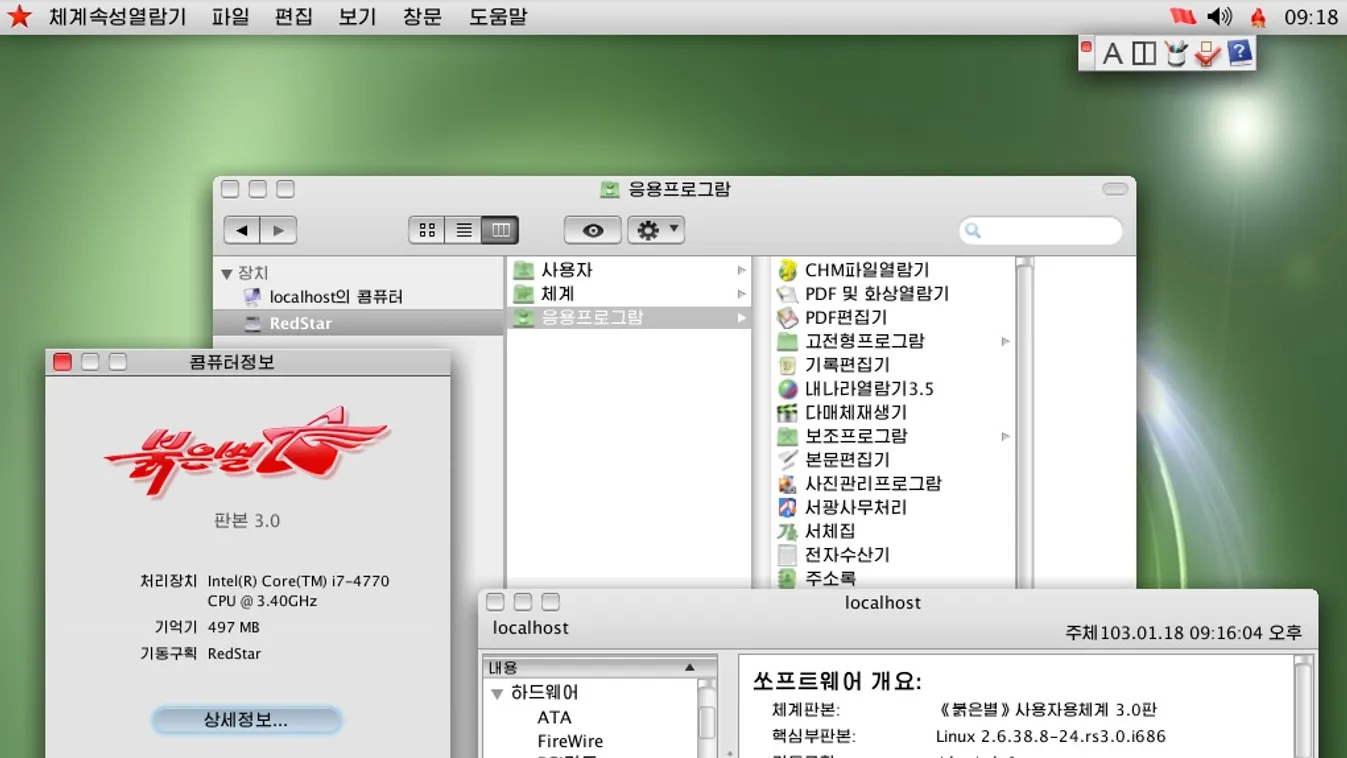1347x758 pixels.
Task: Open the blue help book icon
Action: 1239,53
